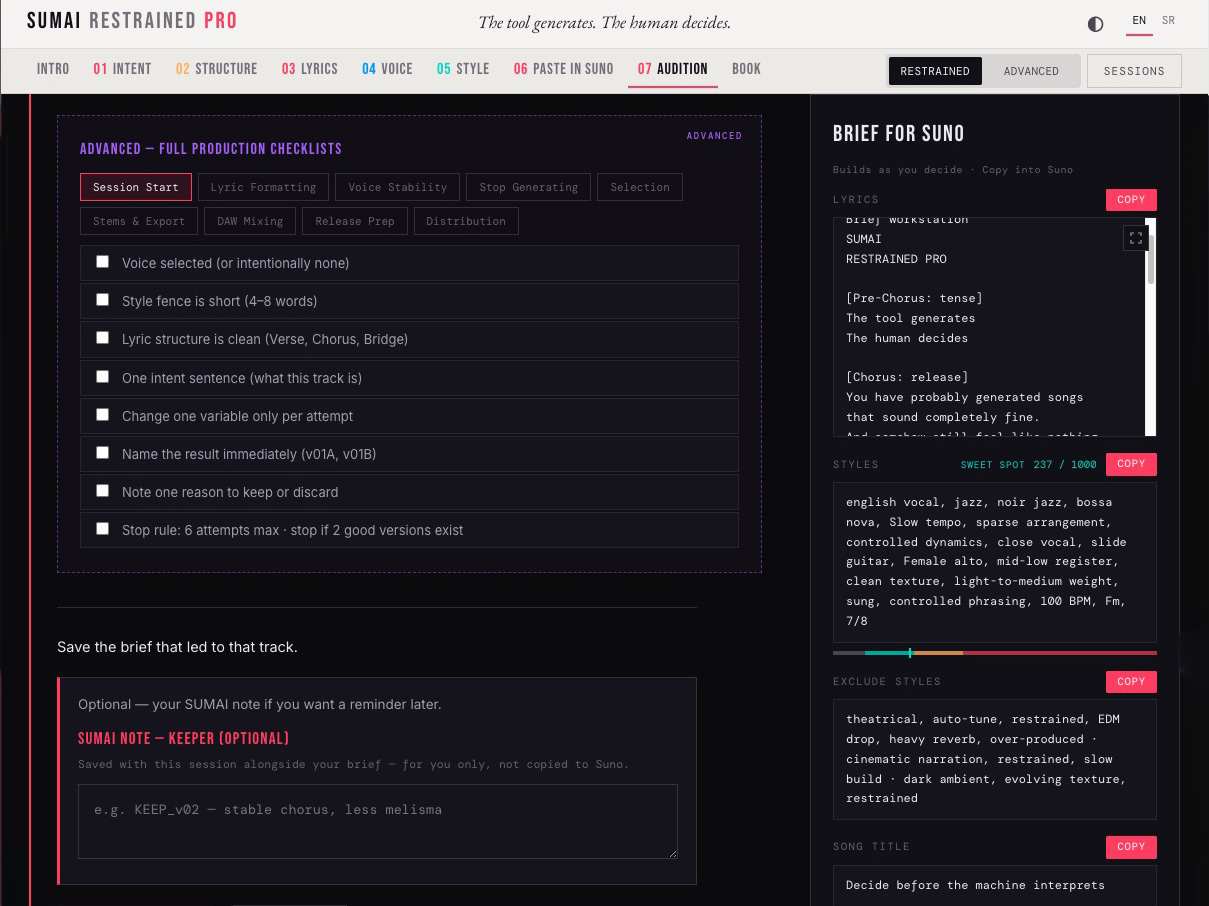The width and height of the screenshot is (1209, 906).
Task: Select the ADVANCED mode
Action: 1031,71
